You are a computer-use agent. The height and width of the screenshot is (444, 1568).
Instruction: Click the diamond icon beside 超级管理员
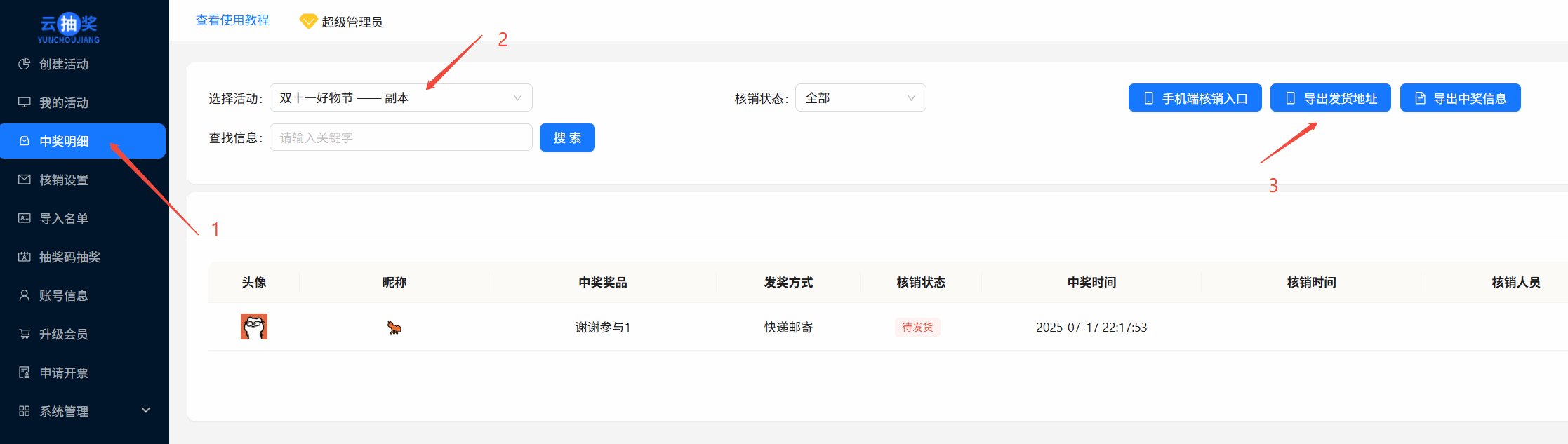[x=308, y=22]
